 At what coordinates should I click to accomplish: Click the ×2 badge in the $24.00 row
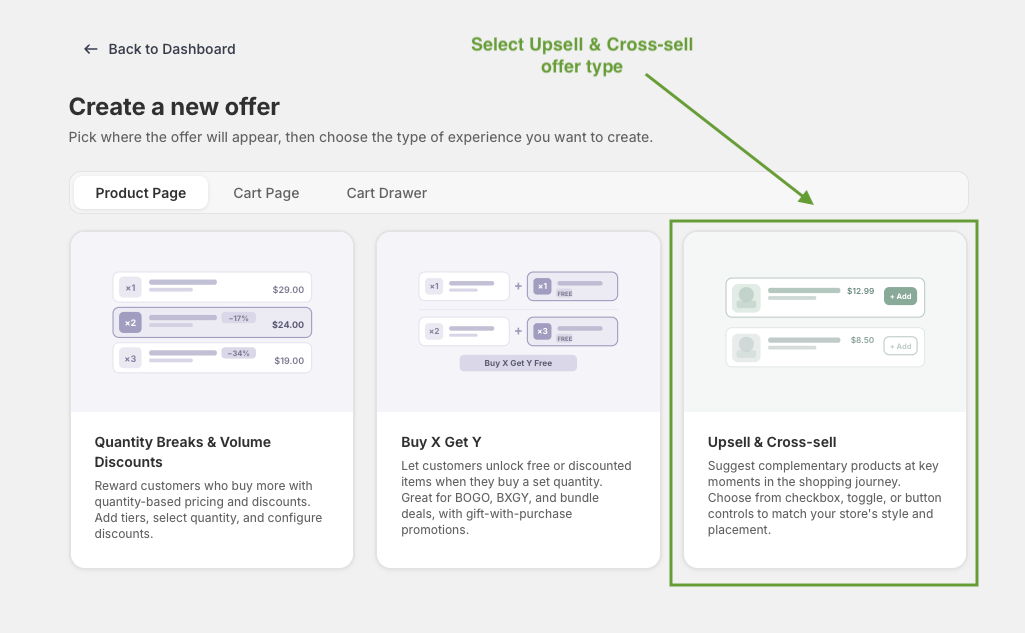[x=130, y=322]
